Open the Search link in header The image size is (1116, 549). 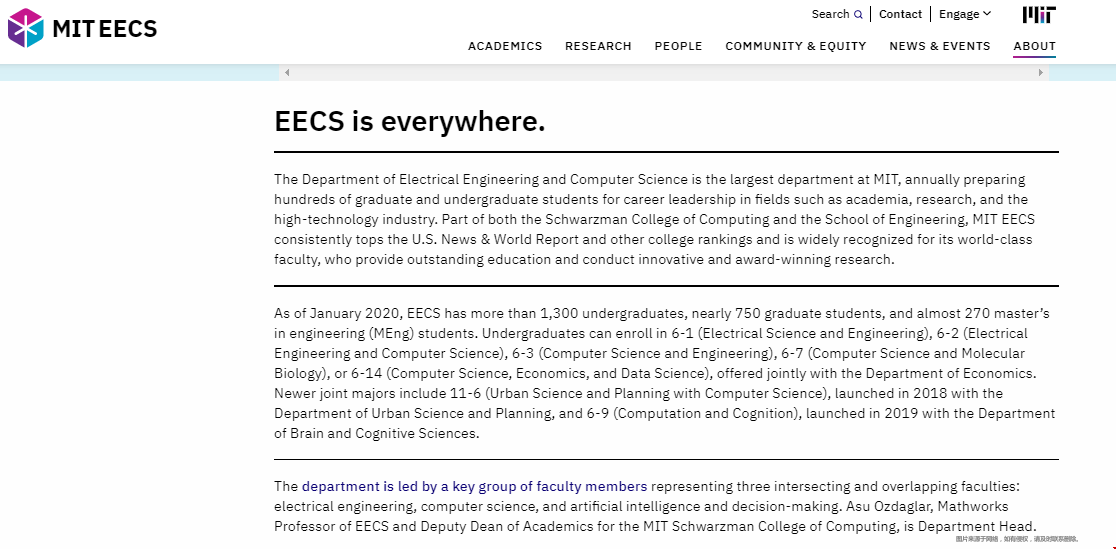830,14
